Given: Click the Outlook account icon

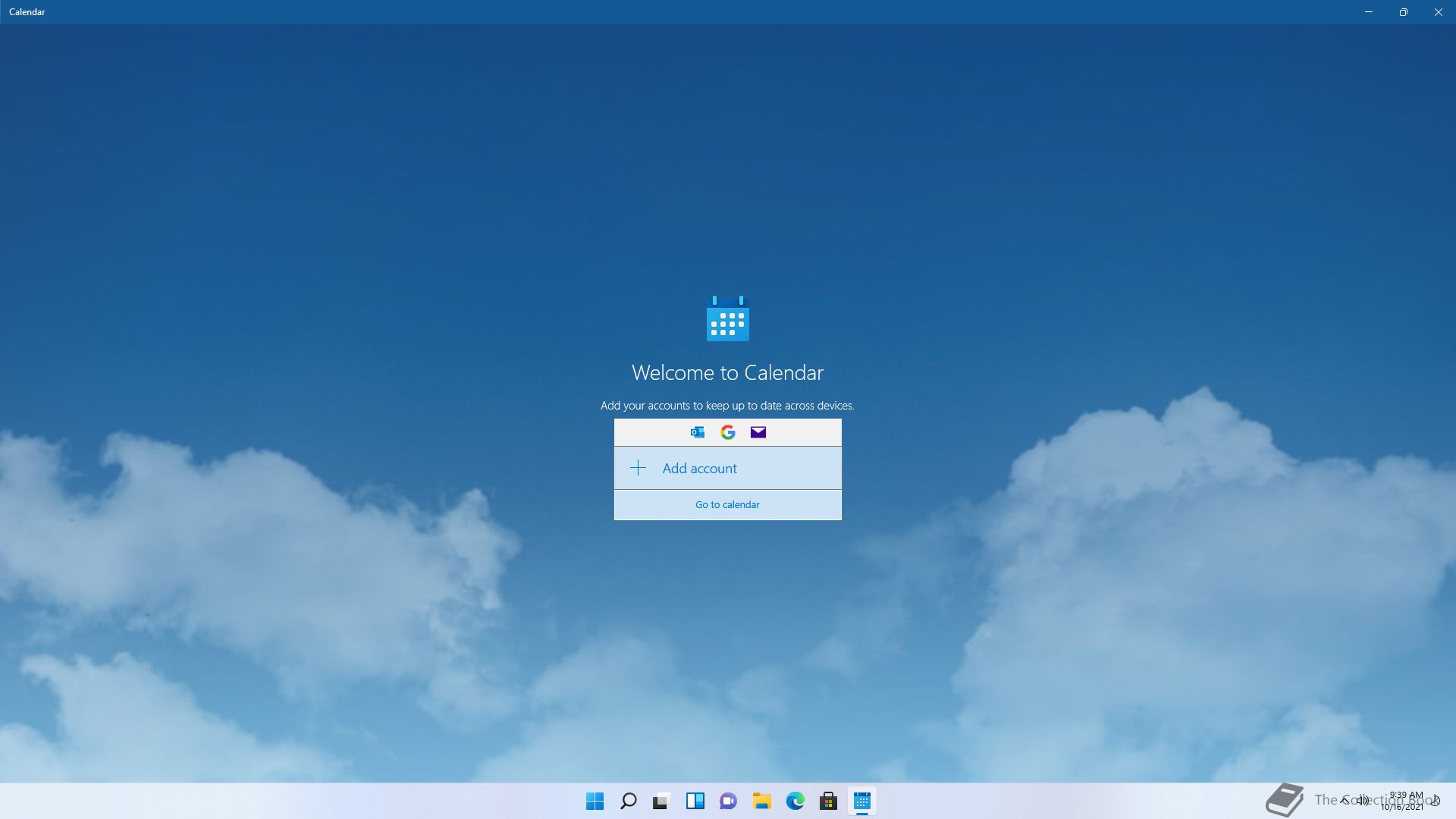Looking at the screenshot, I should pos(698,432).
